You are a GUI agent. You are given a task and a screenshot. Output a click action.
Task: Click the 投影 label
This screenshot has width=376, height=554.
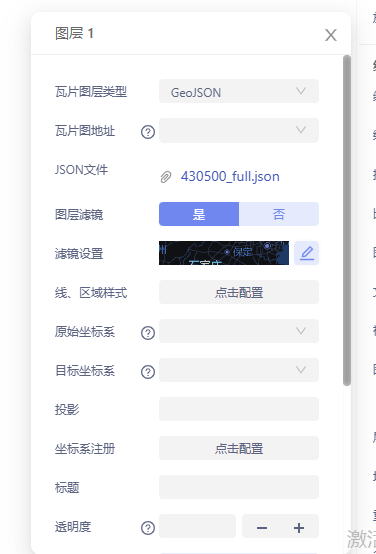(67, 409)
